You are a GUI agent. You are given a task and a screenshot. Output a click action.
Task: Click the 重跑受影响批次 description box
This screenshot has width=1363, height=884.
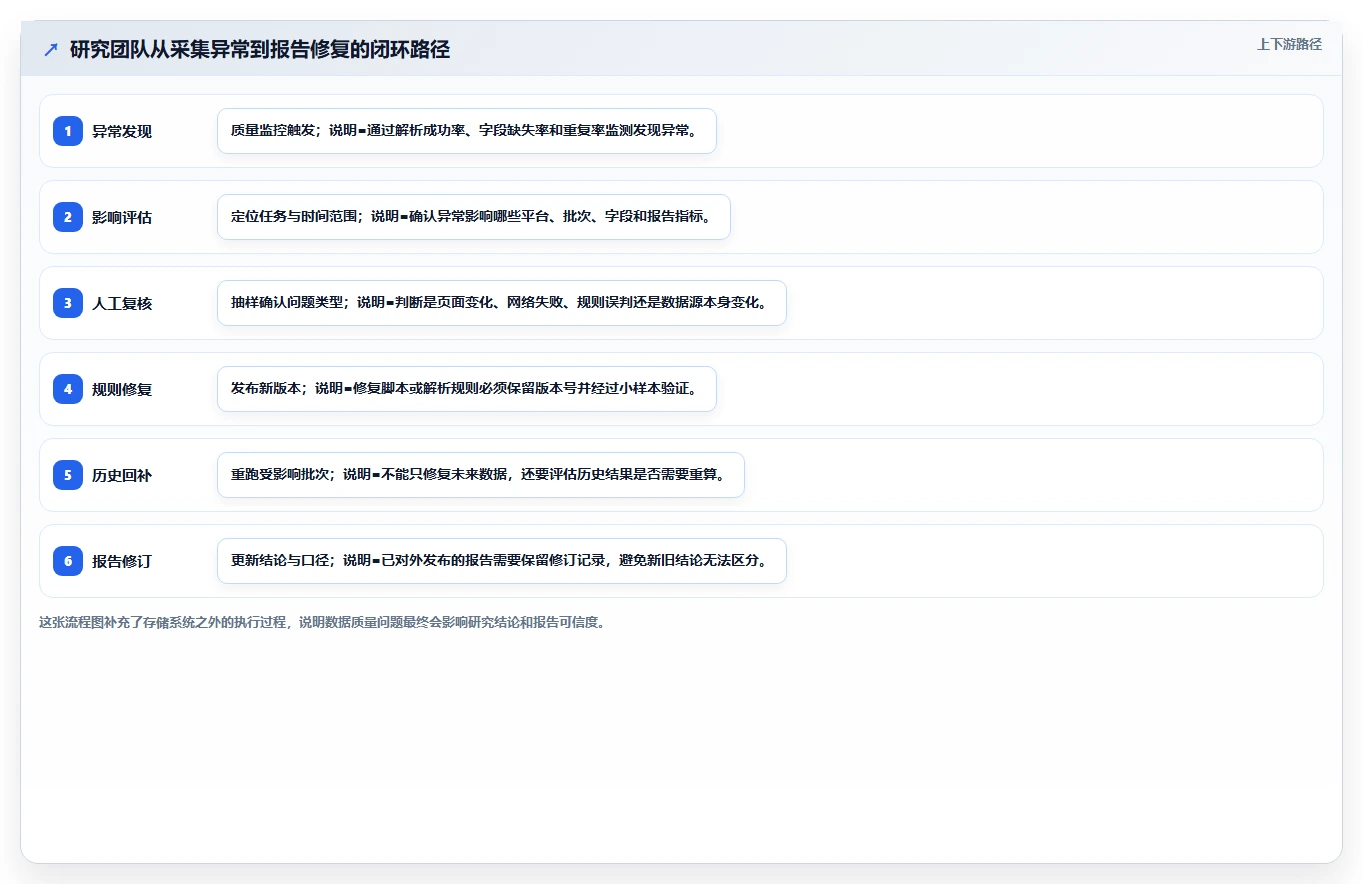[x=481, y=475]
